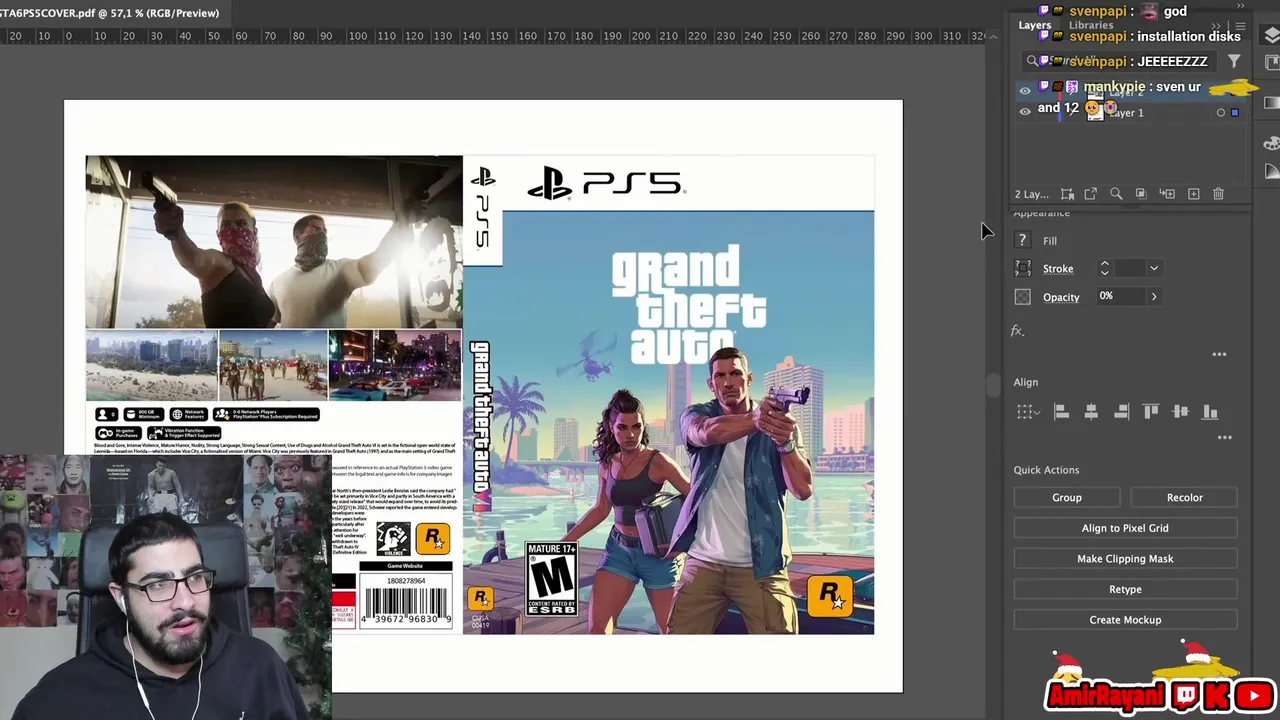Viewport: 1280px width, 720px height.
Task: Click Horizontal Align Center icon
Action: click(1091, 412)
